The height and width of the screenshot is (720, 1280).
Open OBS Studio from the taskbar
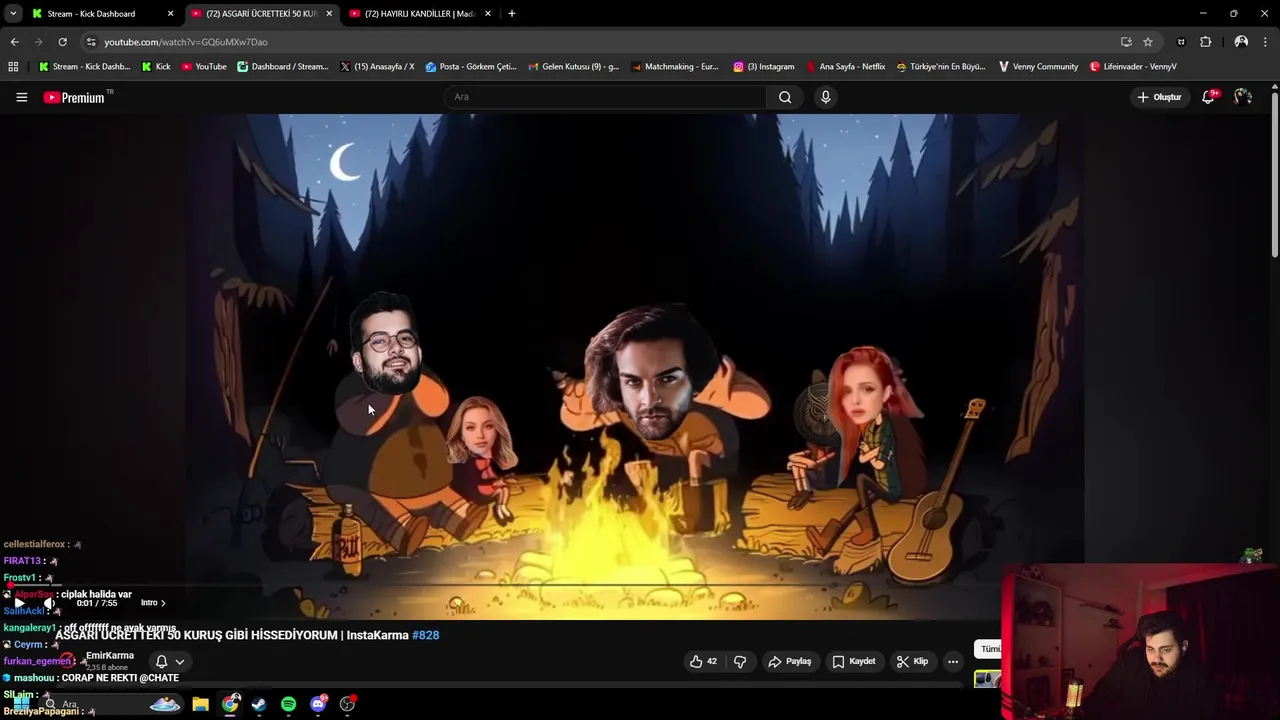tap(347, 704)
